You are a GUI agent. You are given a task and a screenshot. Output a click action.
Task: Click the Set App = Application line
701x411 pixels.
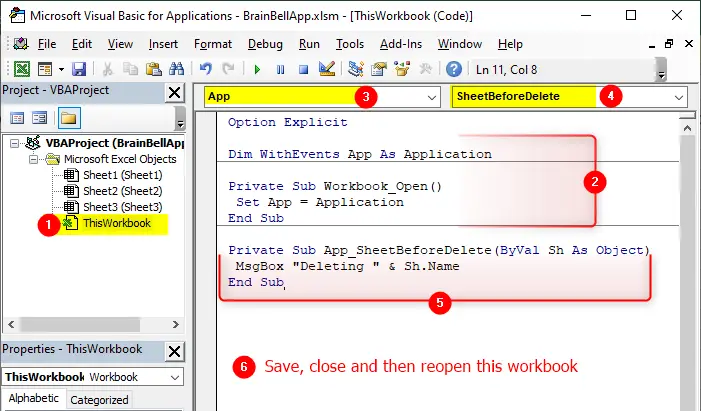click(320, 202)
